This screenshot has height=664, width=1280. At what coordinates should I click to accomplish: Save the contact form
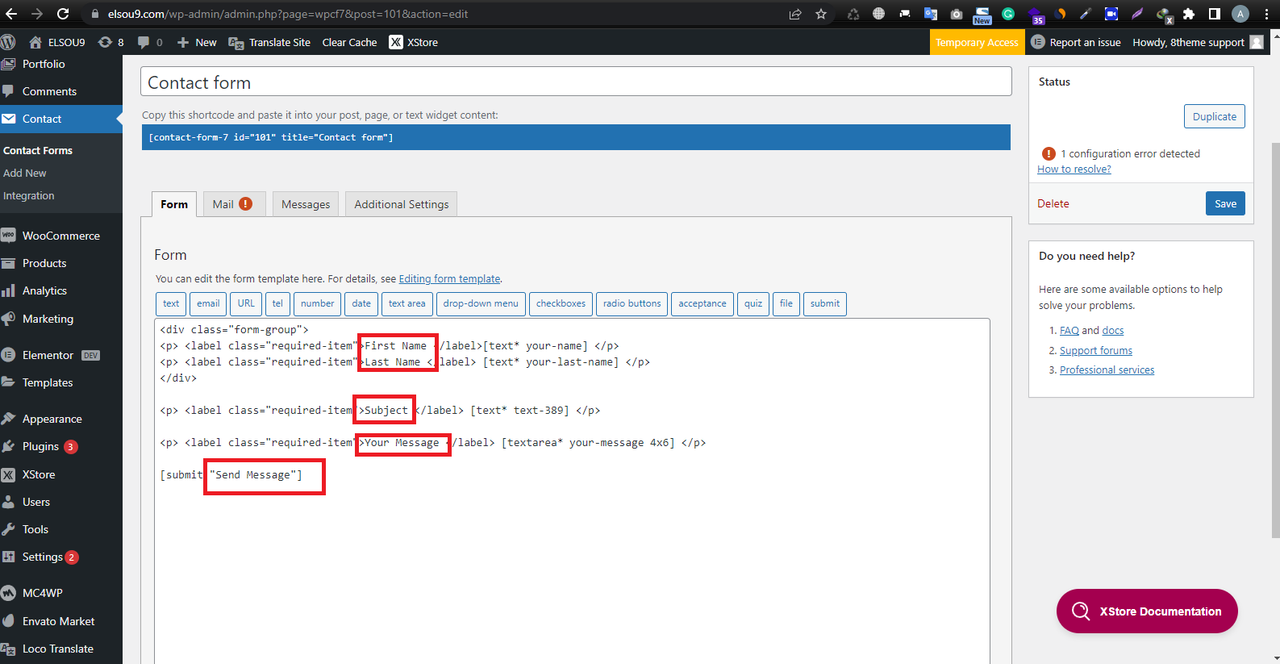pos(1225,203)
